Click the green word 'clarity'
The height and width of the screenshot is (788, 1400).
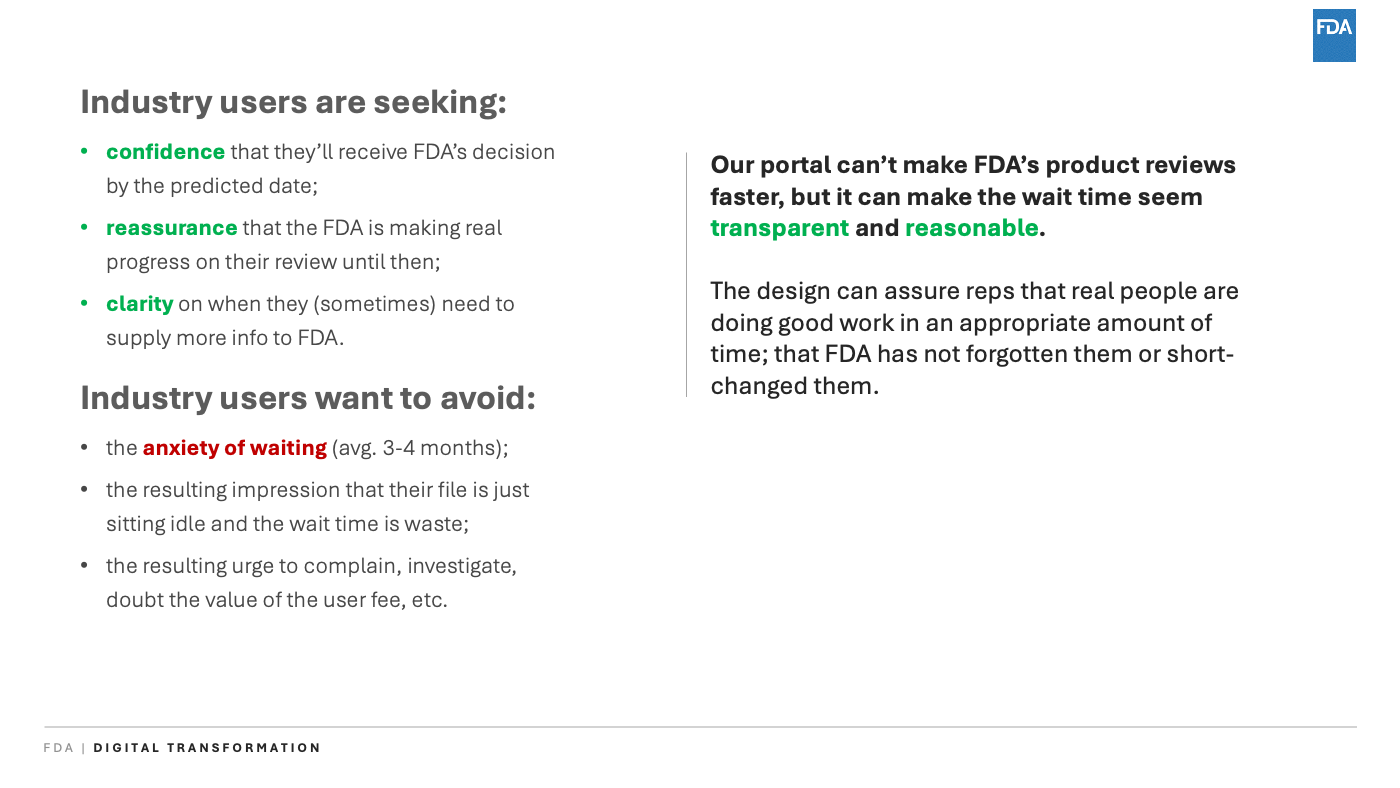coord(140,304)
